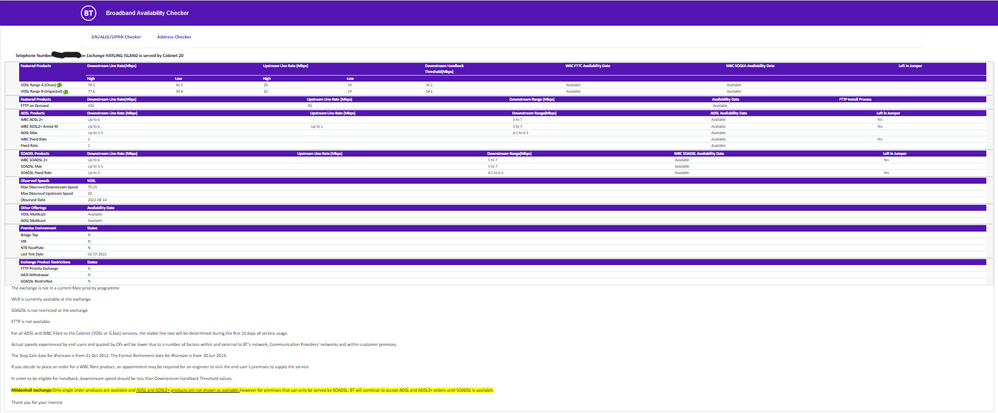This screenshot has height=413, width=998.
Task: Select the VDSL Range B (Impacted) row label
Action: tap(41, 92)
